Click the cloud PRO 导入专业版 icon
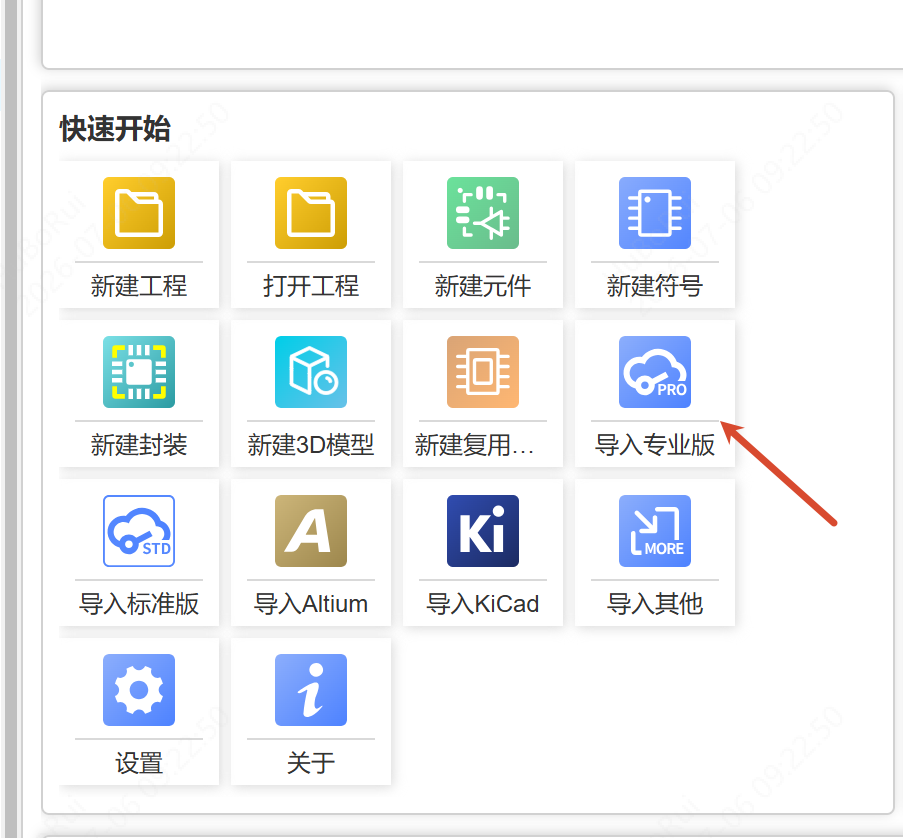 (x=655, y=372)
